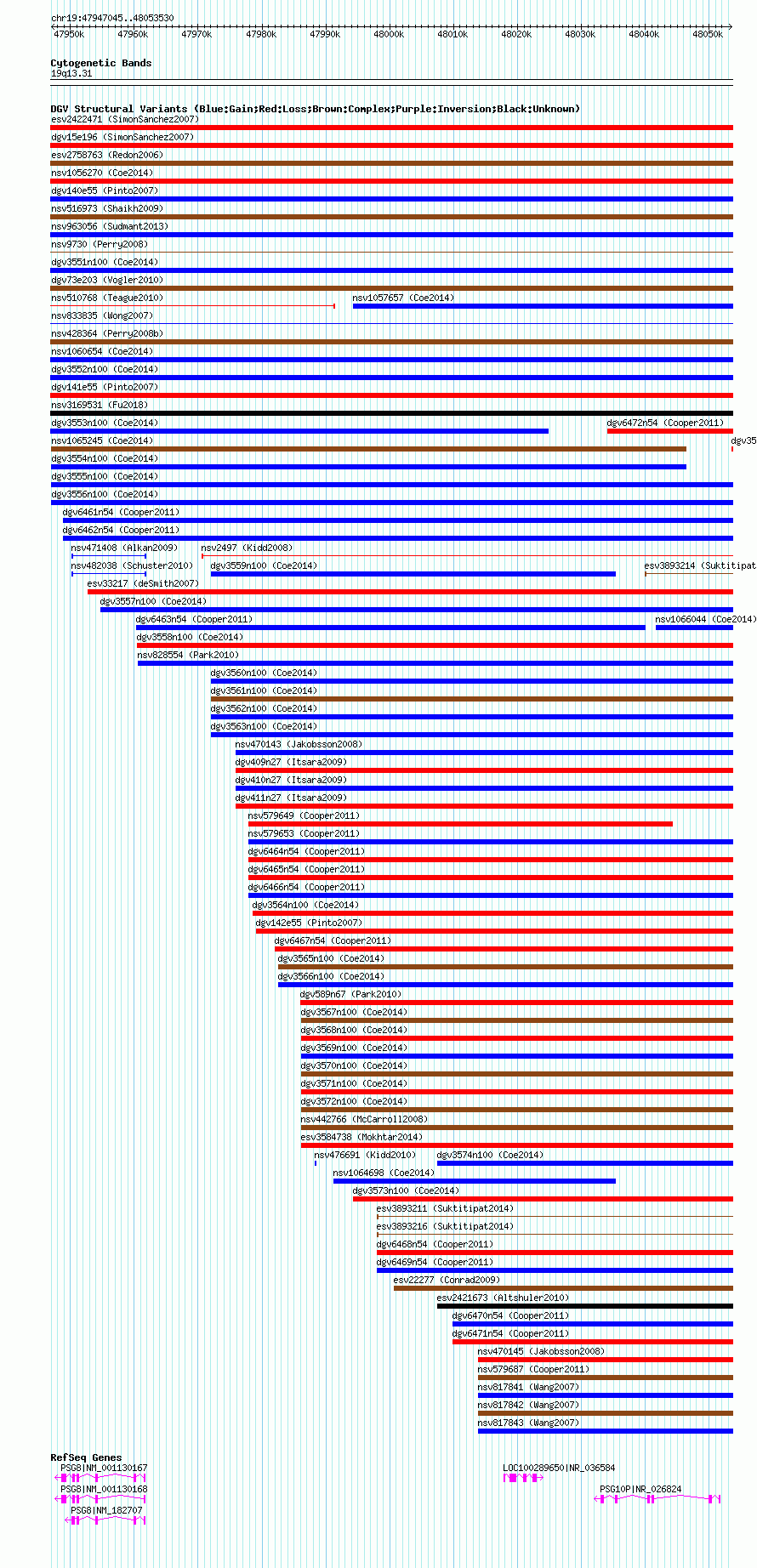
Task: Select the dgv15e196 (SimonSanchez2007) label
Action: coord(122,137)
